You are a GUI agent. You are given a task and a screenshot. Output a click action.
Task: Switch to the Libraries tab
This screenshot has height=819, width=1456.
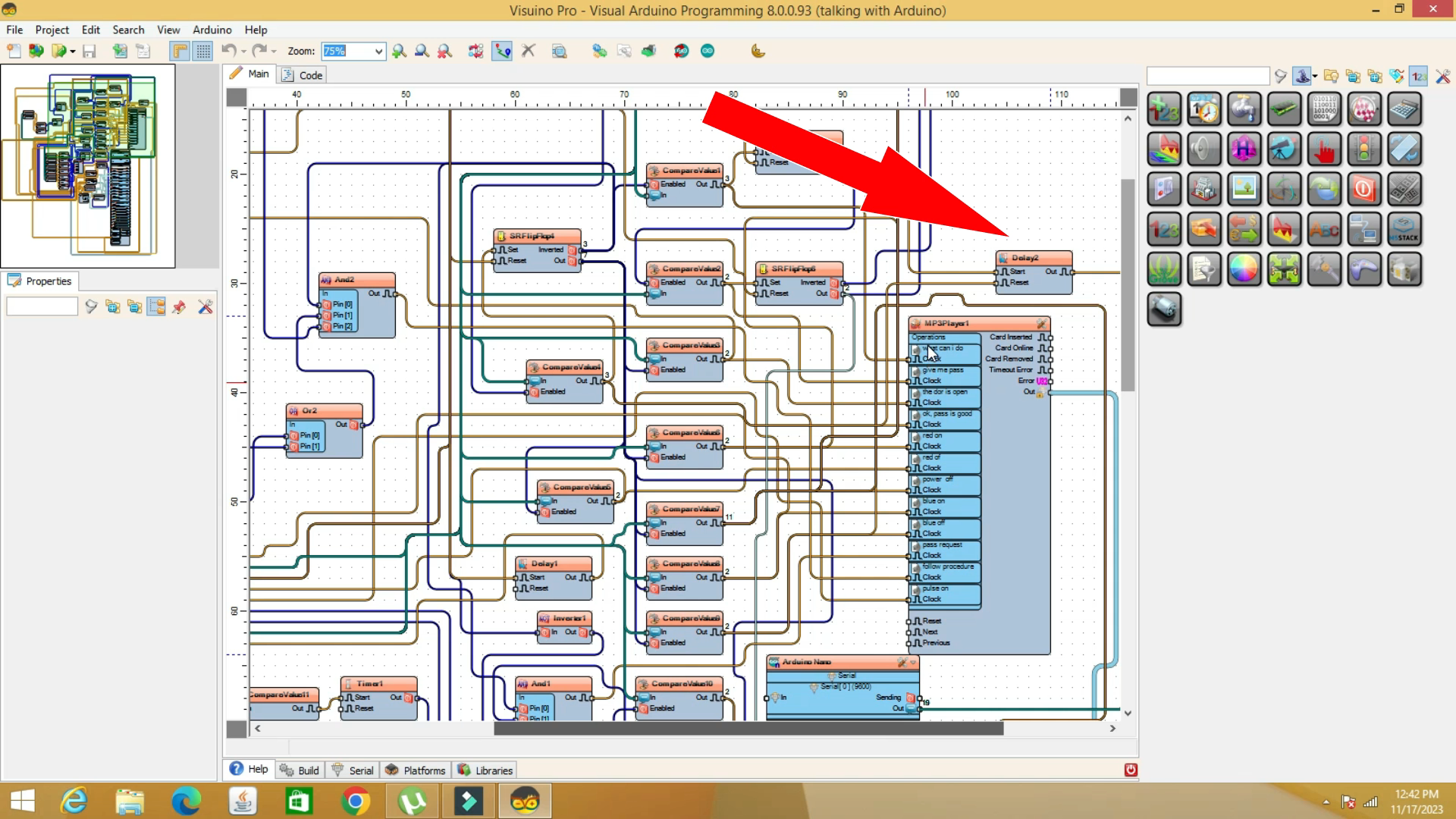(x=485, y=770)
